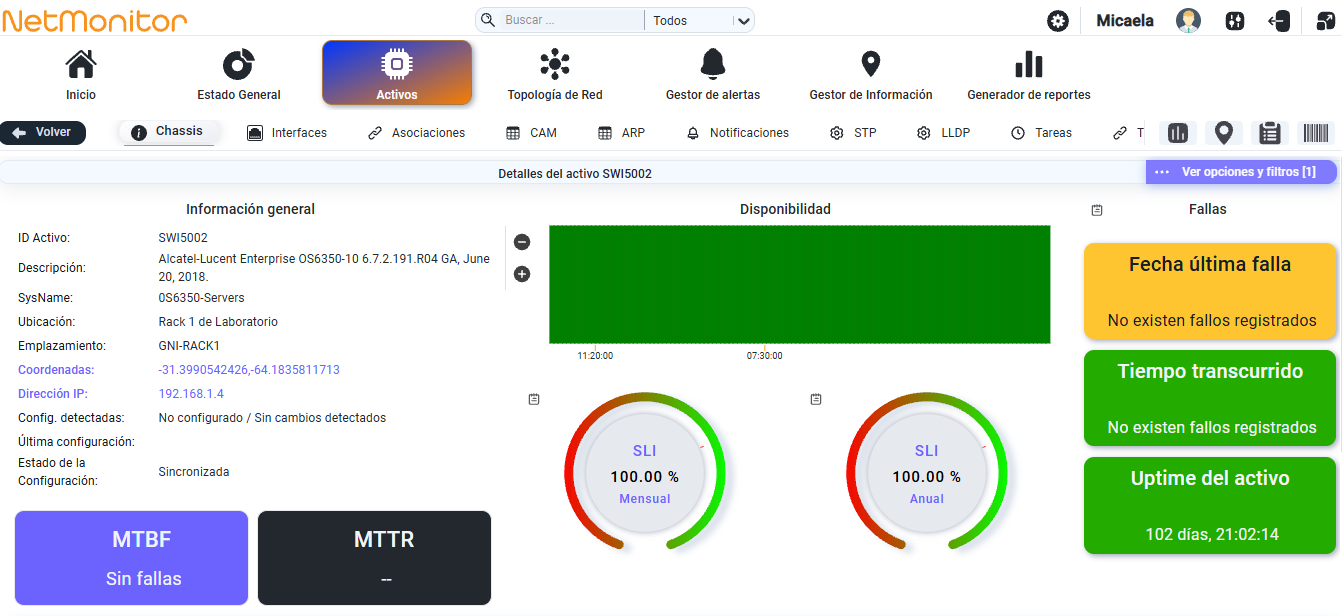Open the Asociaciones tab
1342x616 pixels.
point(416,133)
